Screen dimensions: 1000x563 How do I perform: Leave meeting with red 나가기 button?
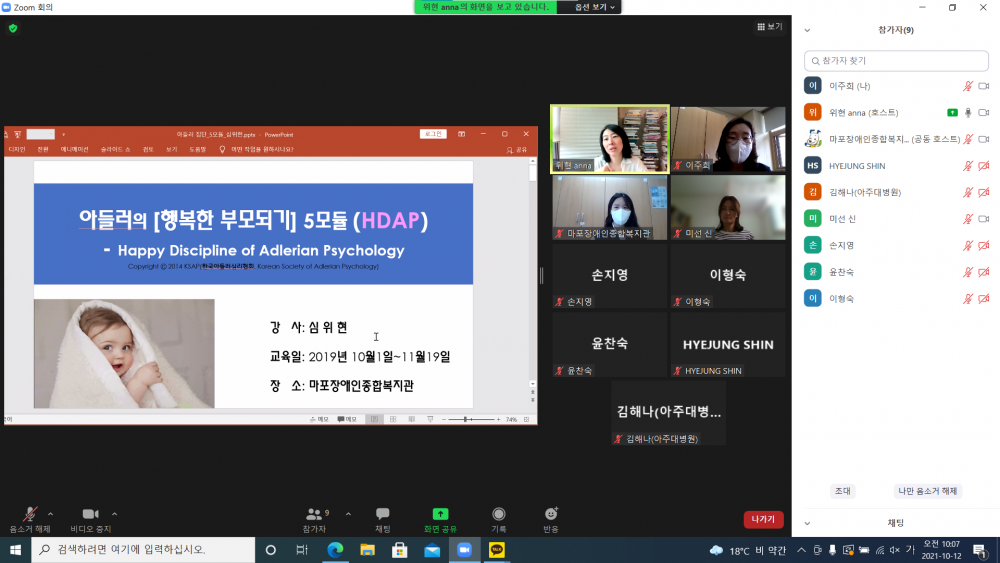click(x=763, y=520)
